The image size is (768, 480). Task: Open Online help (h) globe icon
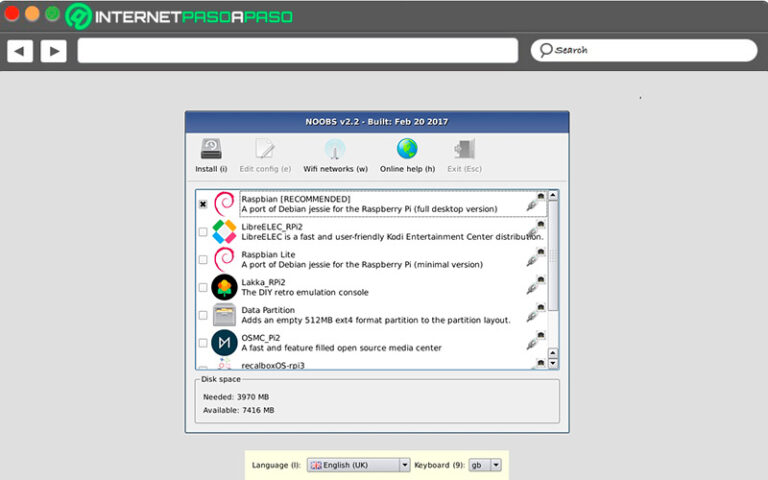[x=407, y=149]
